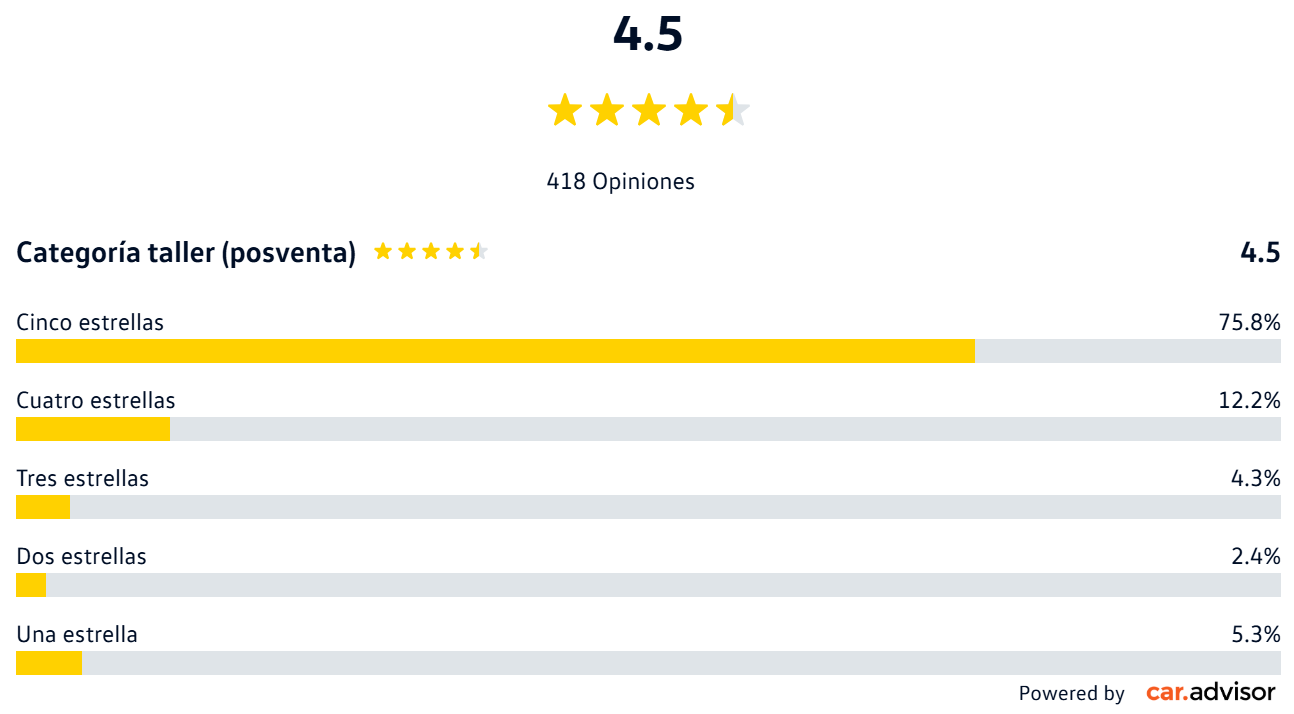Select the Cinco estrellas label
Screen dimensions: 1294x714
(90, 323)
